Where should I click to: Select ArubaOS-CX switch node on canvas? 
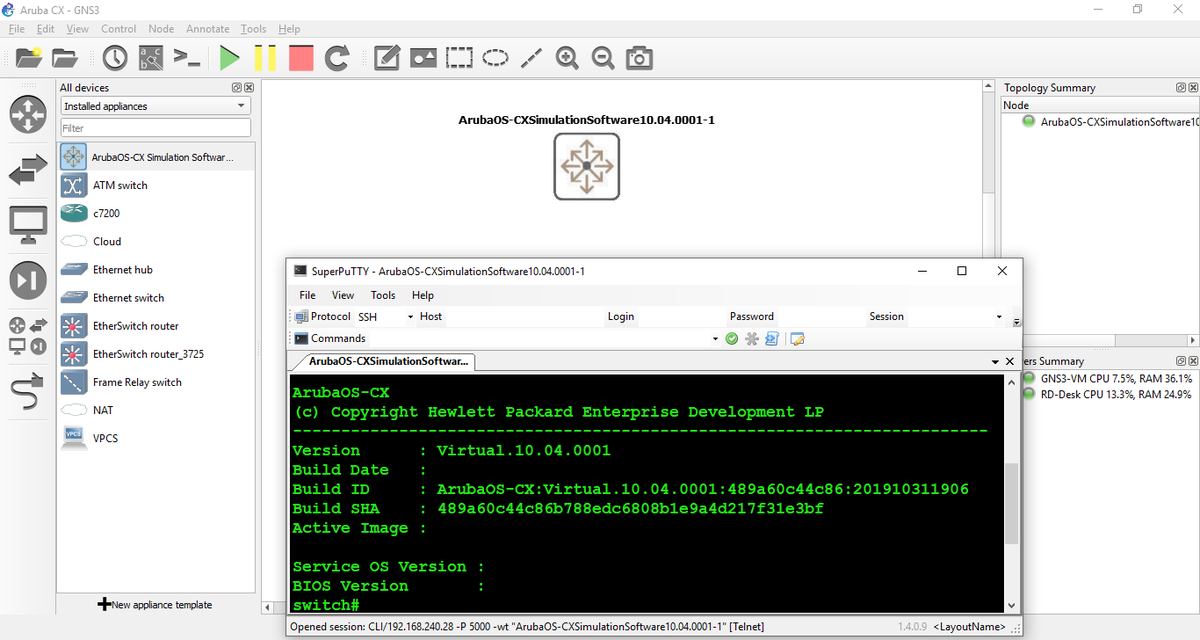tap(587, 166)
